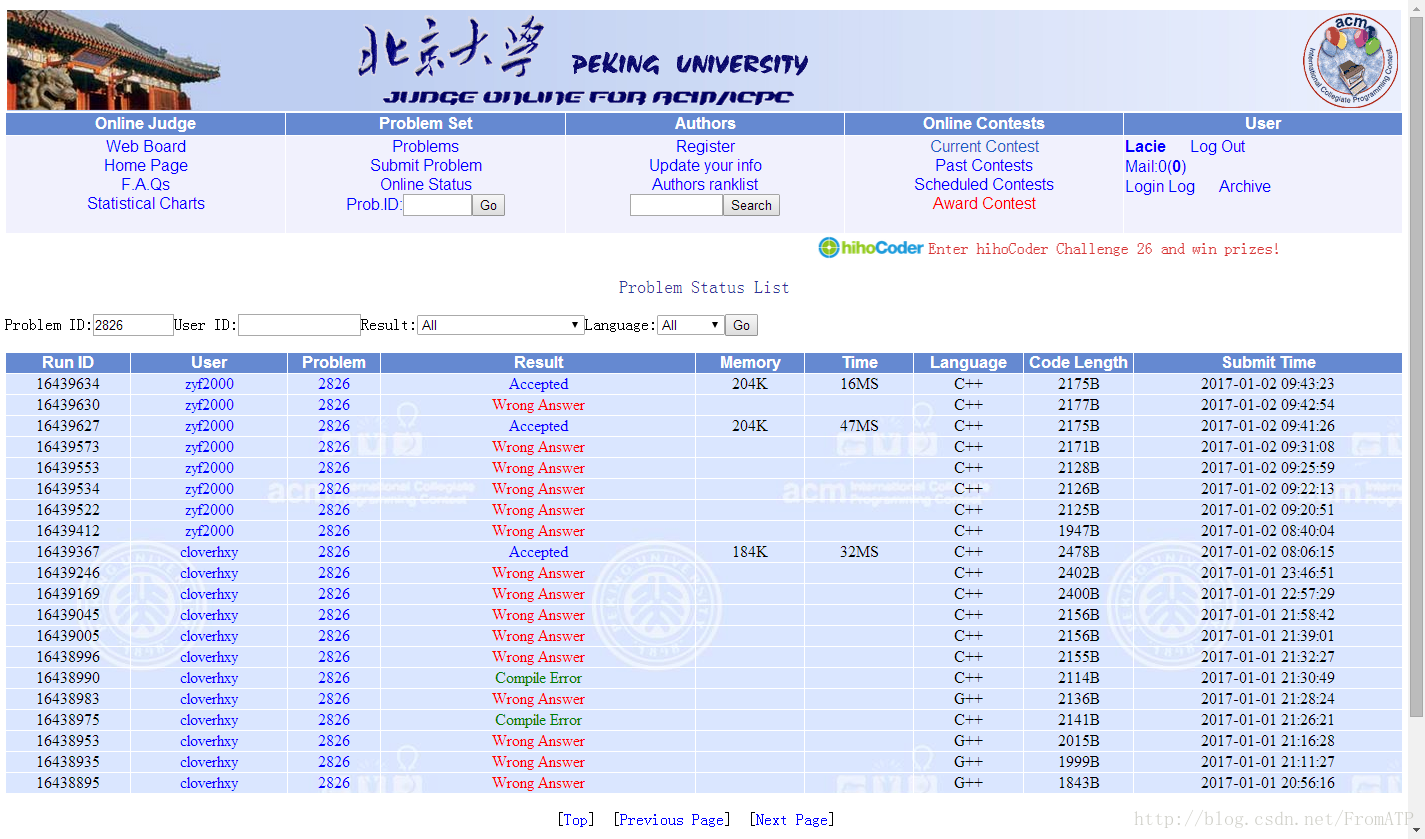Click Go button next to Language filter
Viewport: 1425px width, 839px height.
tap(742, 325)
